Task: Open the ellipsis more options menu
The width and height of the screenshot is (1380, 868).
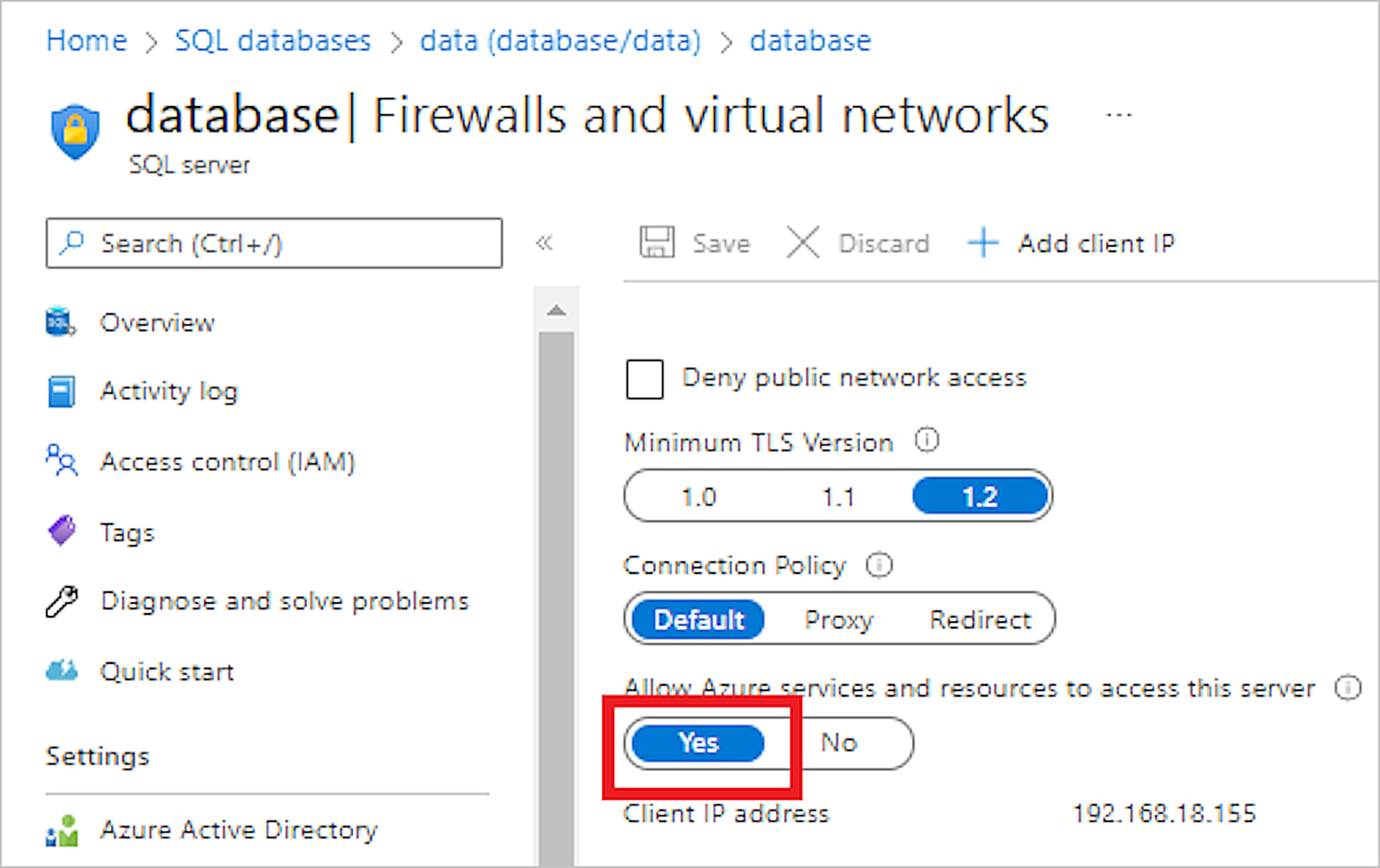Action: pyautogui.click(x=1119, y=115)
